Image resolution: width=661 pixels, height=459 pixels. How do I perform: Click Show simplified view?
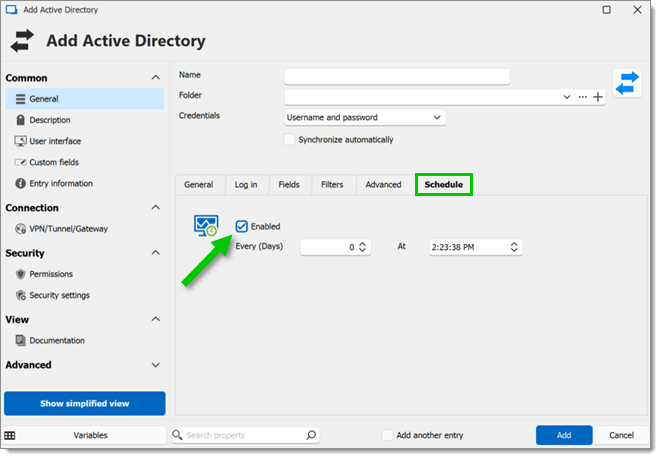85,403
